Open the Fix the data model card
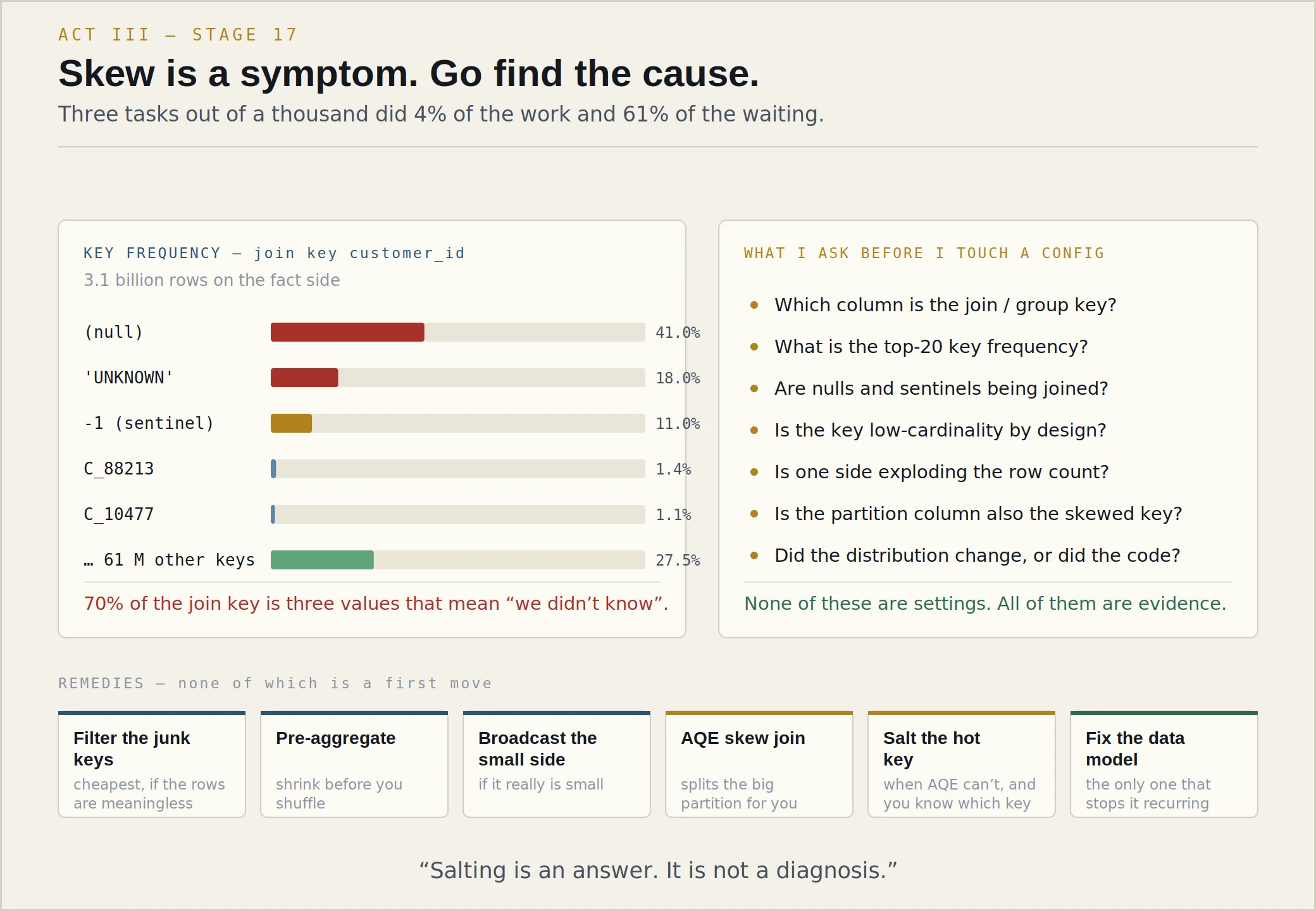 coord(1164,764)
